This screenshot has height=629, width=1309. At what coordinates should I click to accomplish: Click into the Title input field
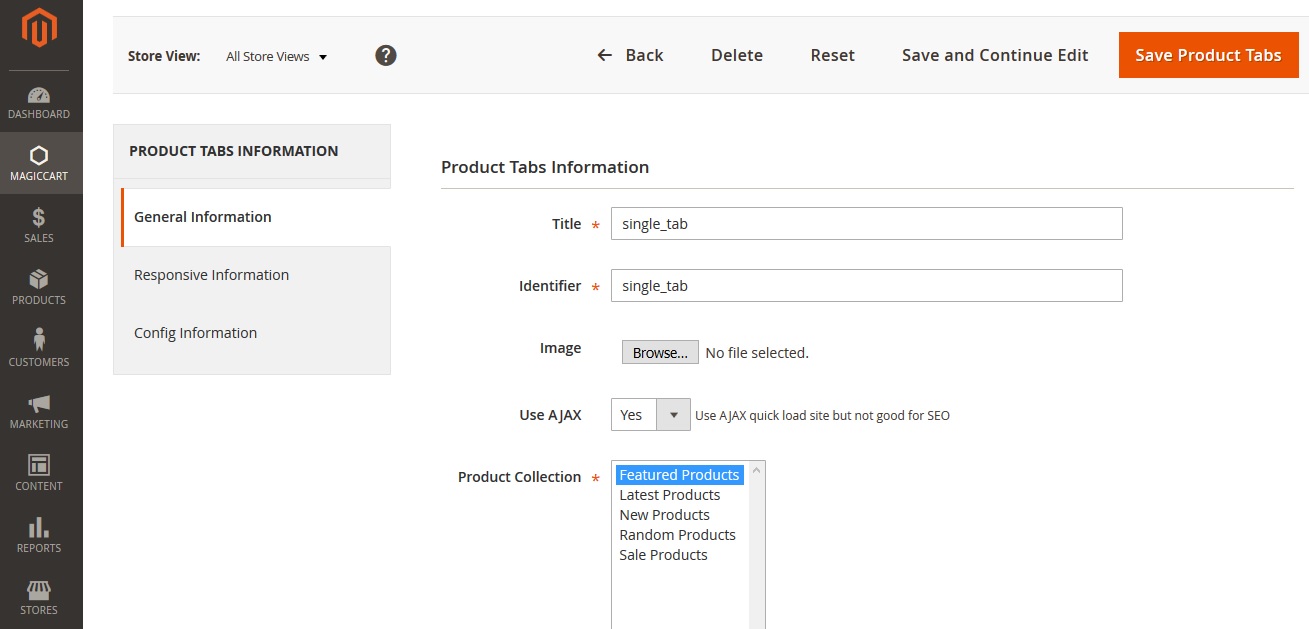point(866,224)
